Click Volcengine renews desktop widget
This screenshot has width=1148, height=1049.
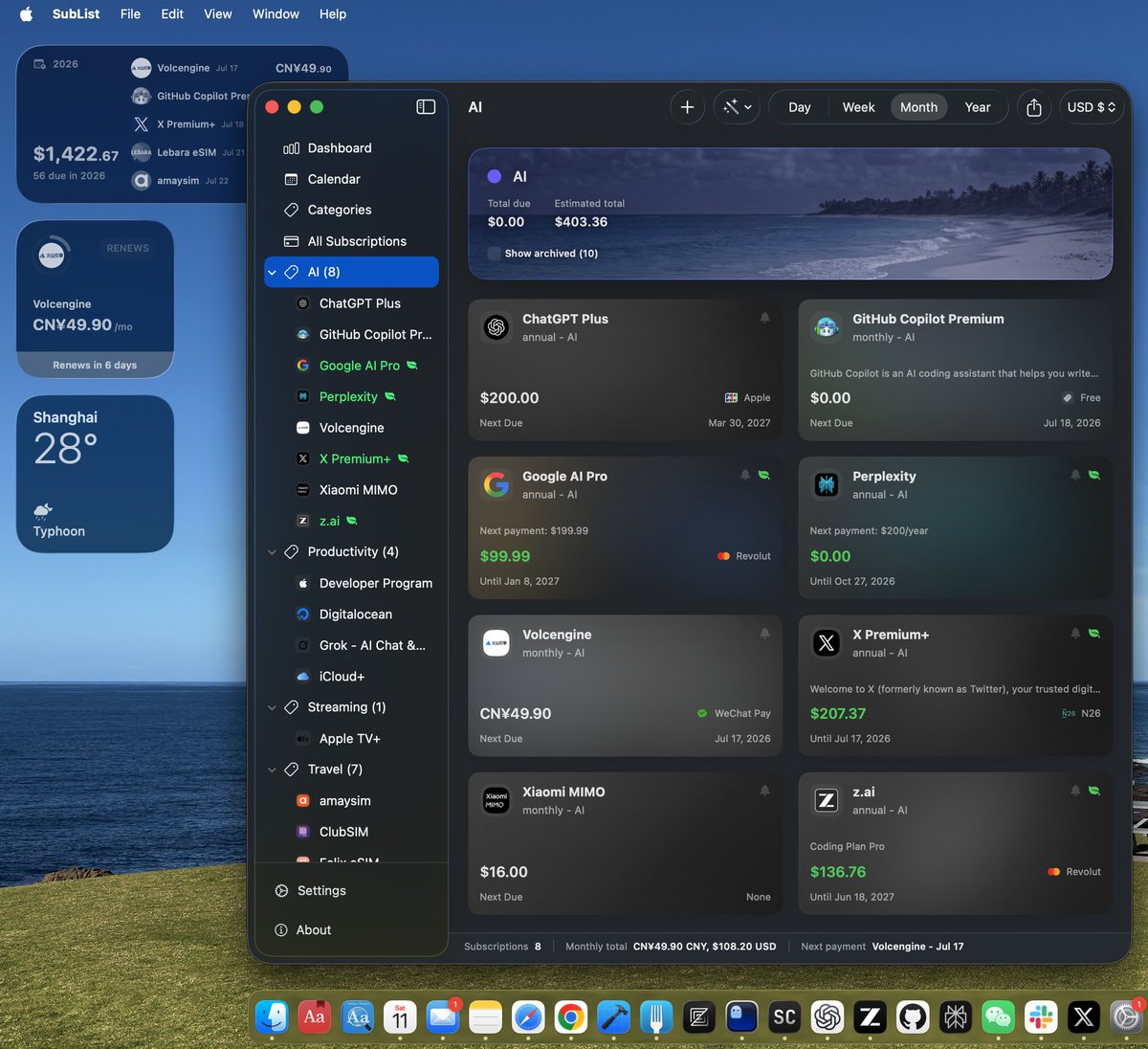click(95, 300)
